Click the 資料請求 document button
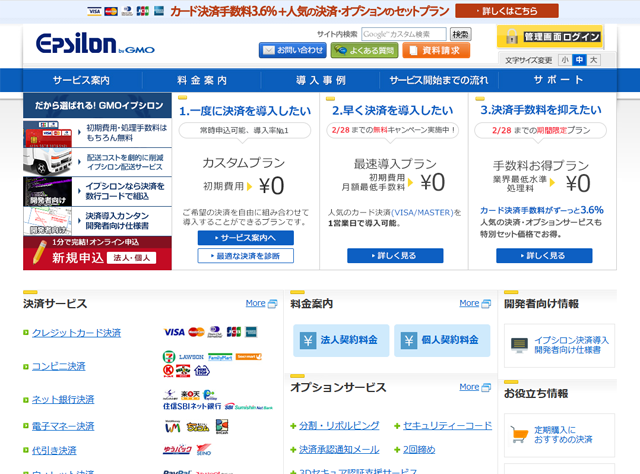This screenshot has height=474, width=640. click(436, 50)
